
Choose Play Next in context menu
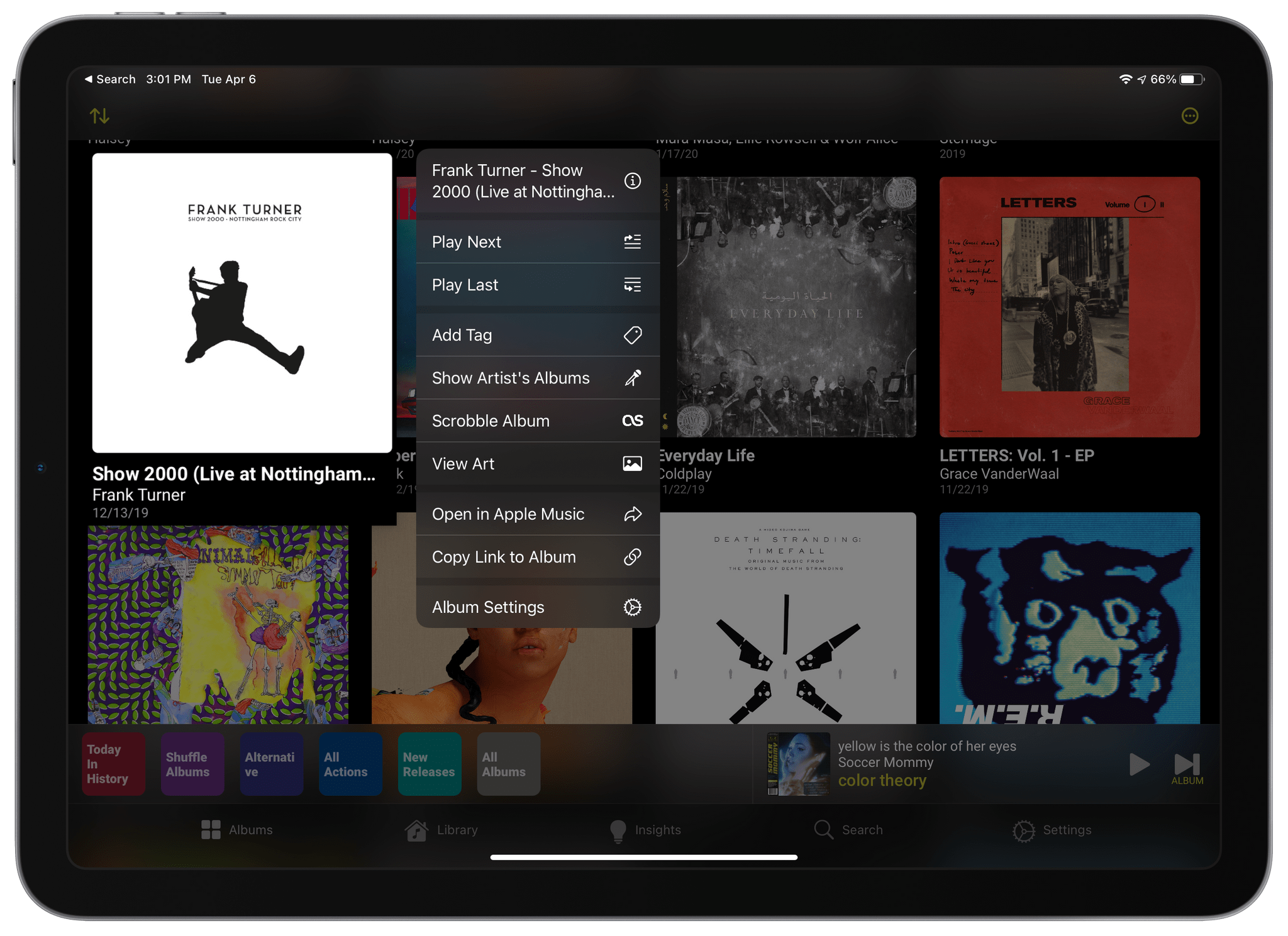click(x=537, y=242)
